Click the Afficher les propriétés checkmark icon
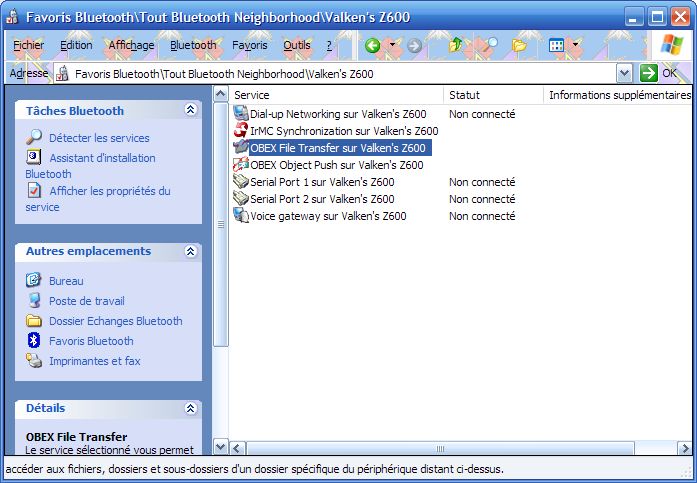 34,191
